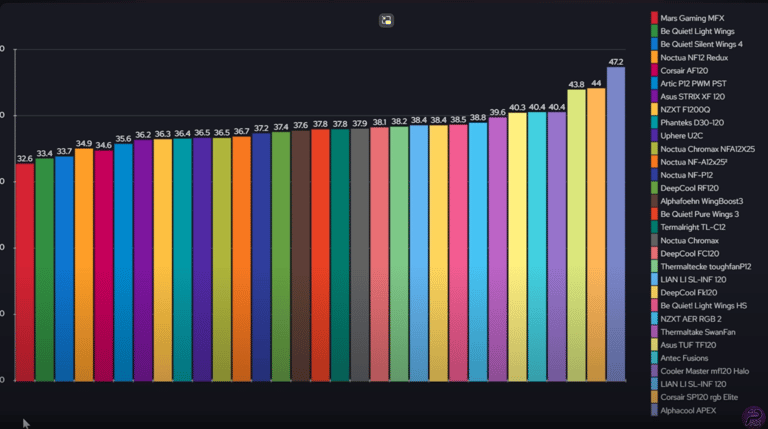Click the 36.3 value label
This screenshot has width=768, height=429.
(x=163, y=134)
